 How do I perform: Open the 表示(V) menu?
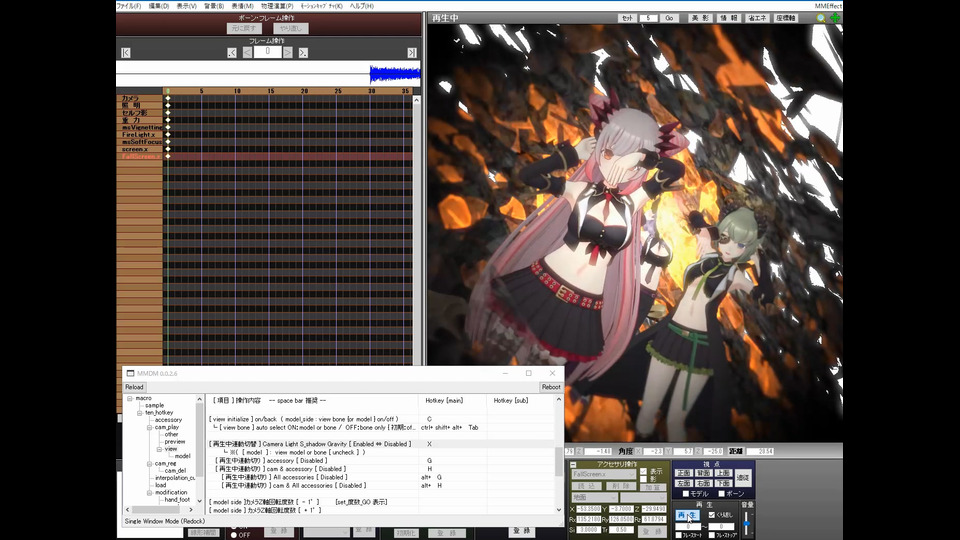tap(187, 6)
